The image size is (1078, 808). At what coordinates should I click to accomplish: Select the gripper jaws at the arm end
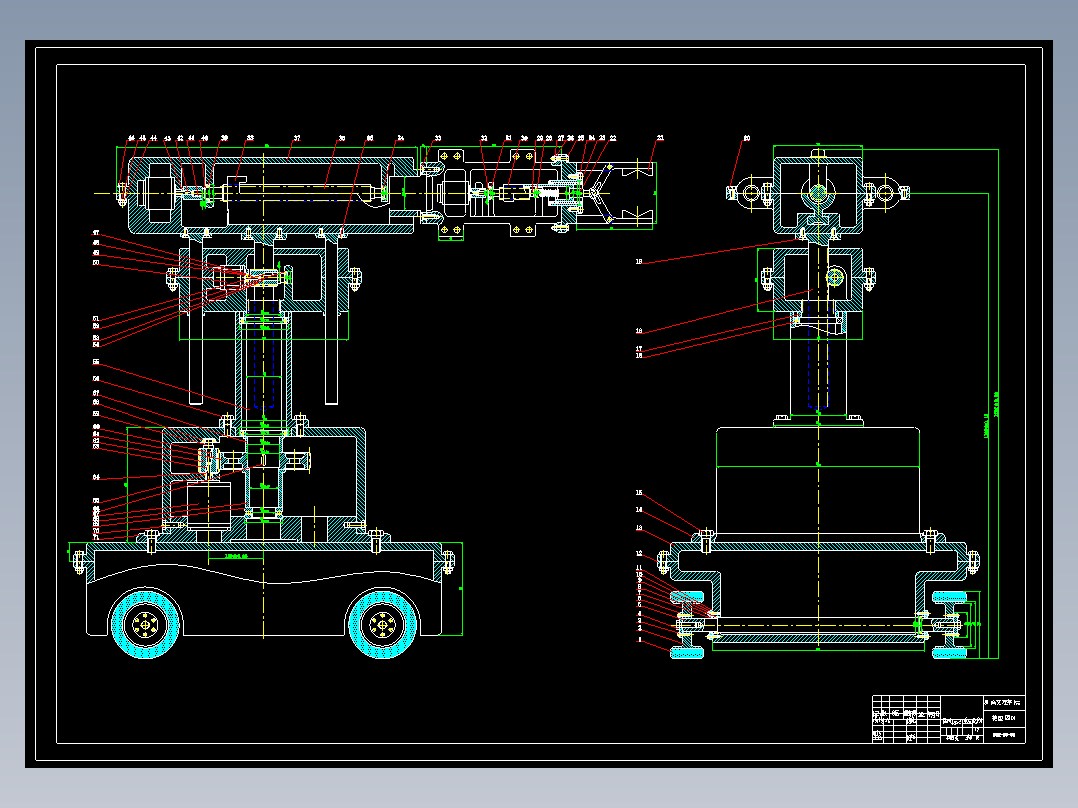click(x=622, y=193)
